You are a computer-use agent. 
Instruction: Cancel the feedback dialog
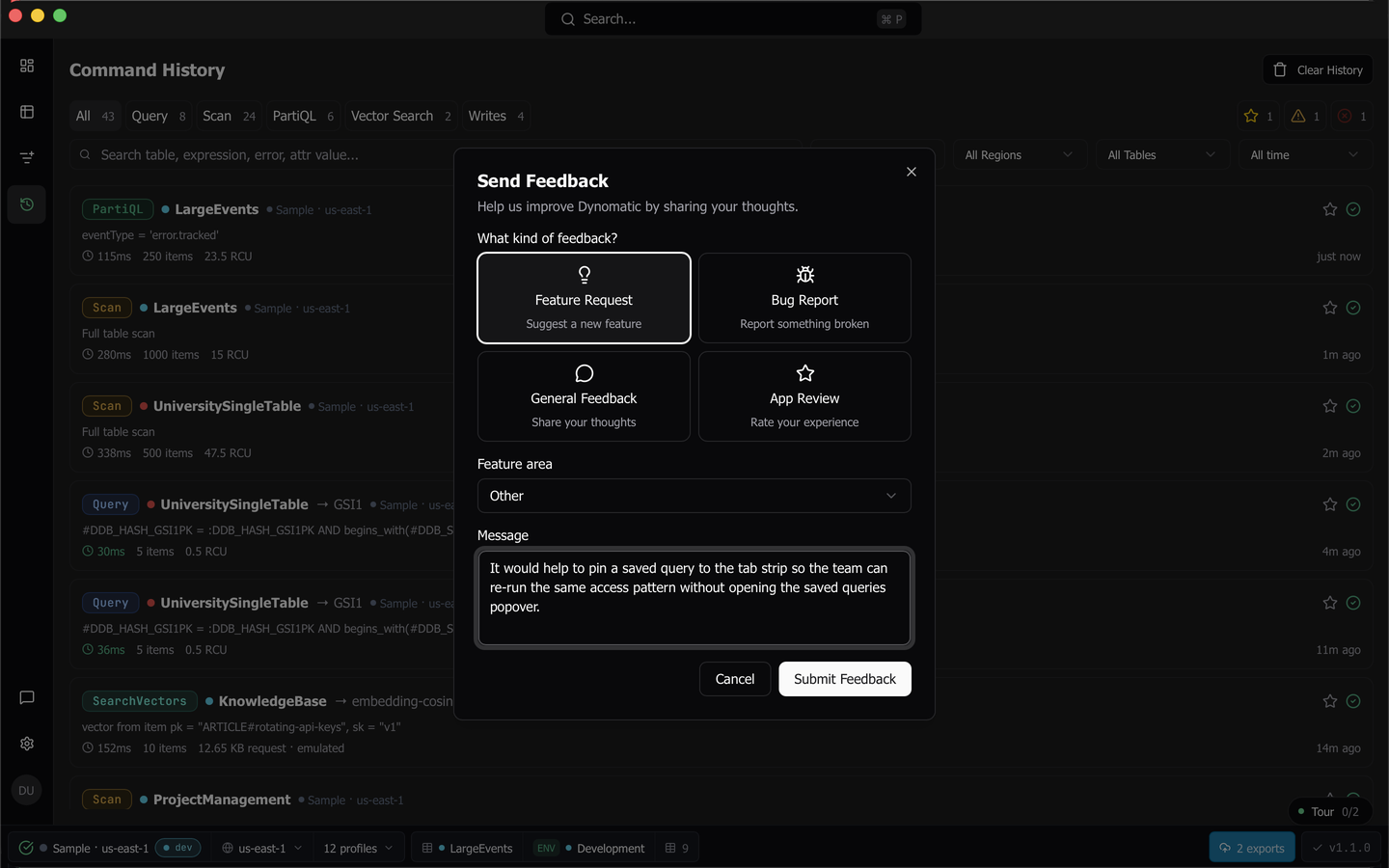[735, 679]
